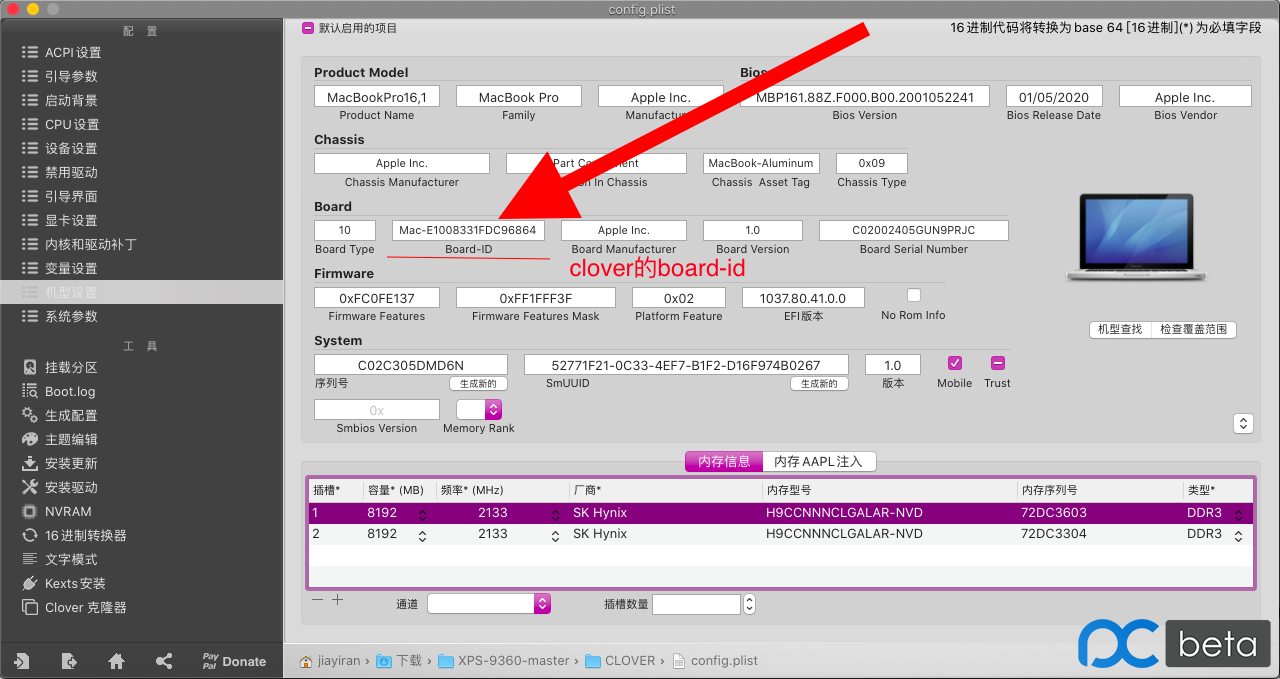Toggle the No Rom Info checkbox
Image resolution: width=1280 pixels, height=679 pixels.
click(913, 295)
